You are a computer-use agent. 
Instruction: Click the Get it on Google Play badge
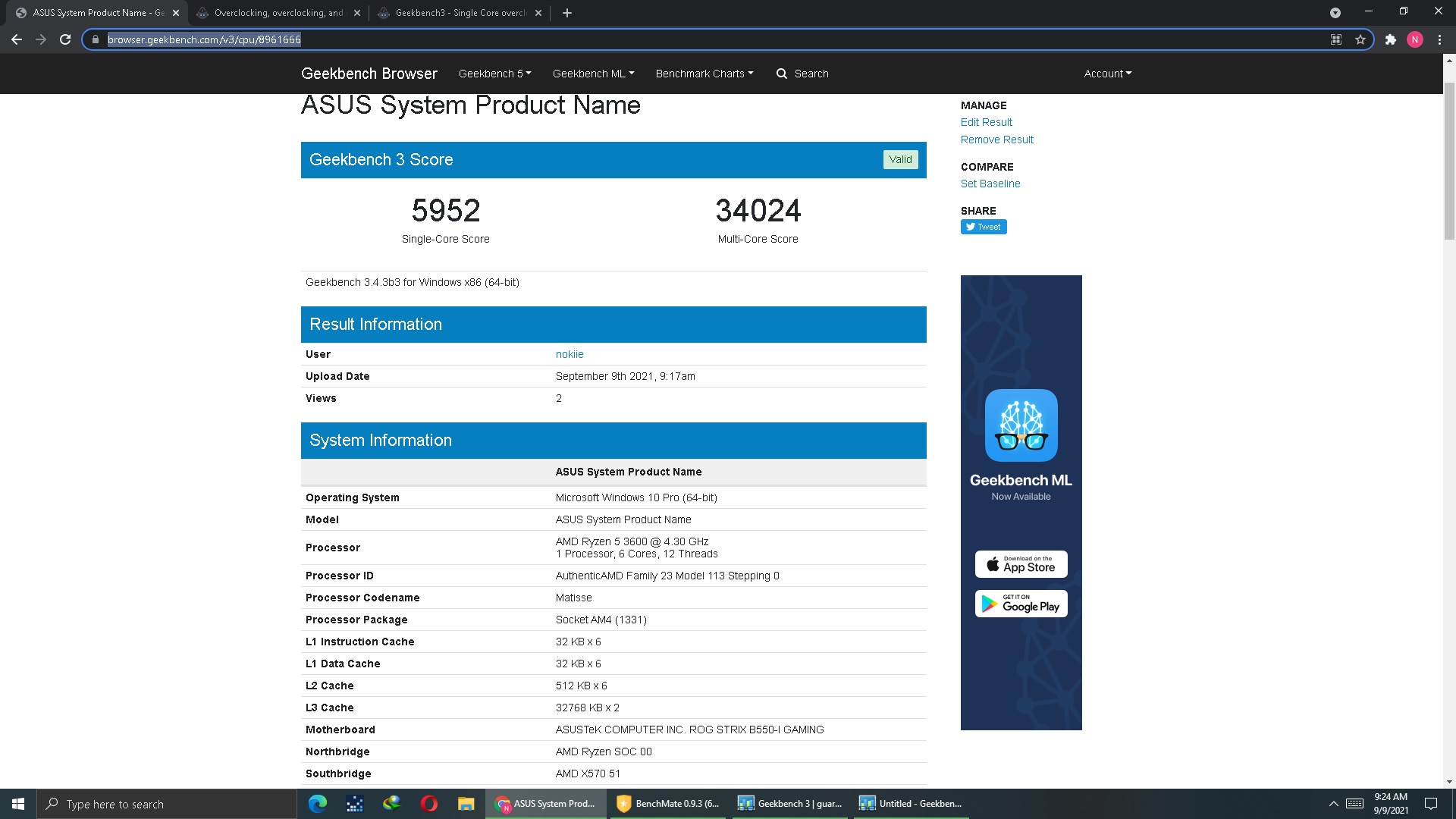click(1021, 604)
